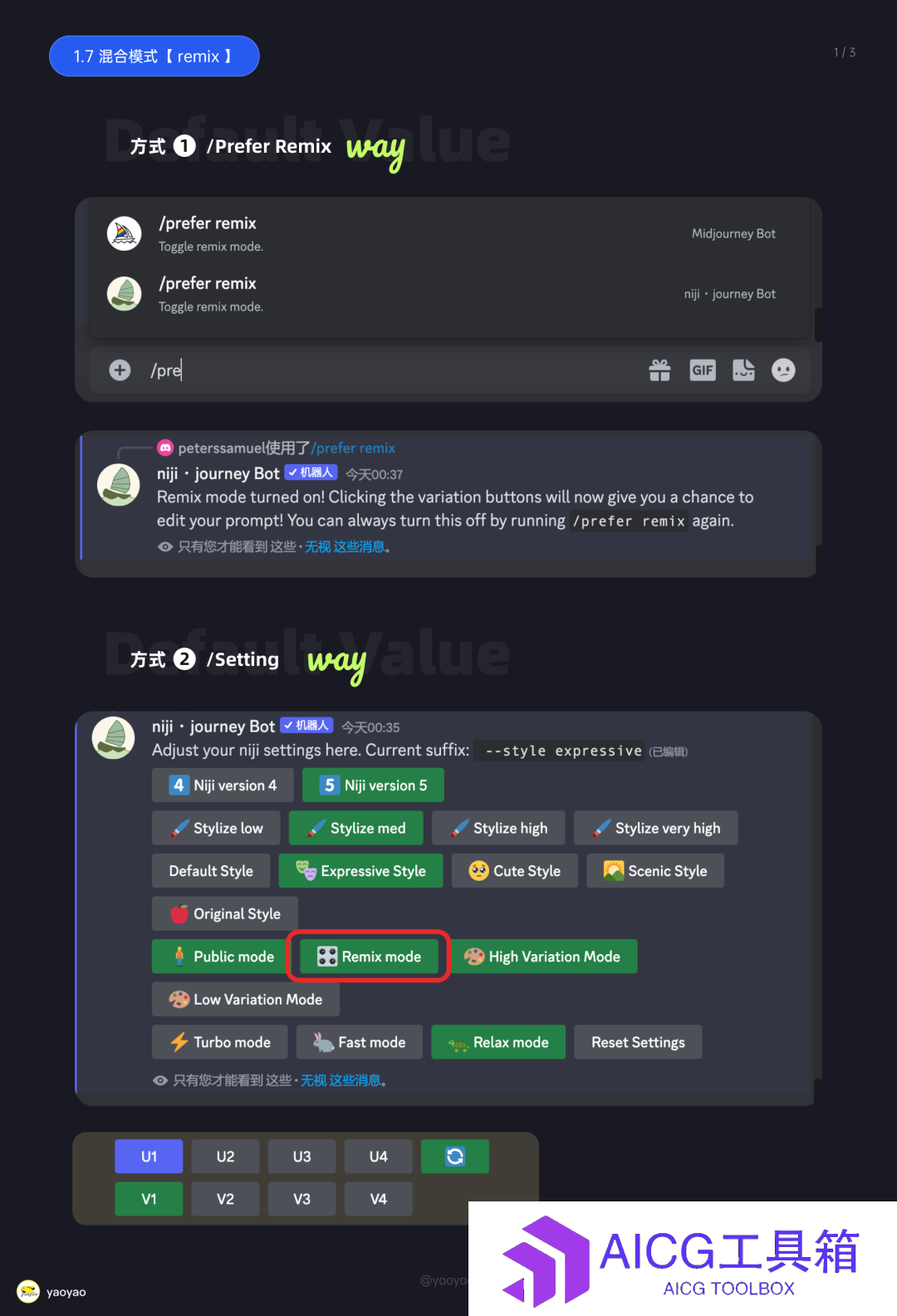
Task: Click the U1 upscale button
Action: click(x=149, y=1156)
